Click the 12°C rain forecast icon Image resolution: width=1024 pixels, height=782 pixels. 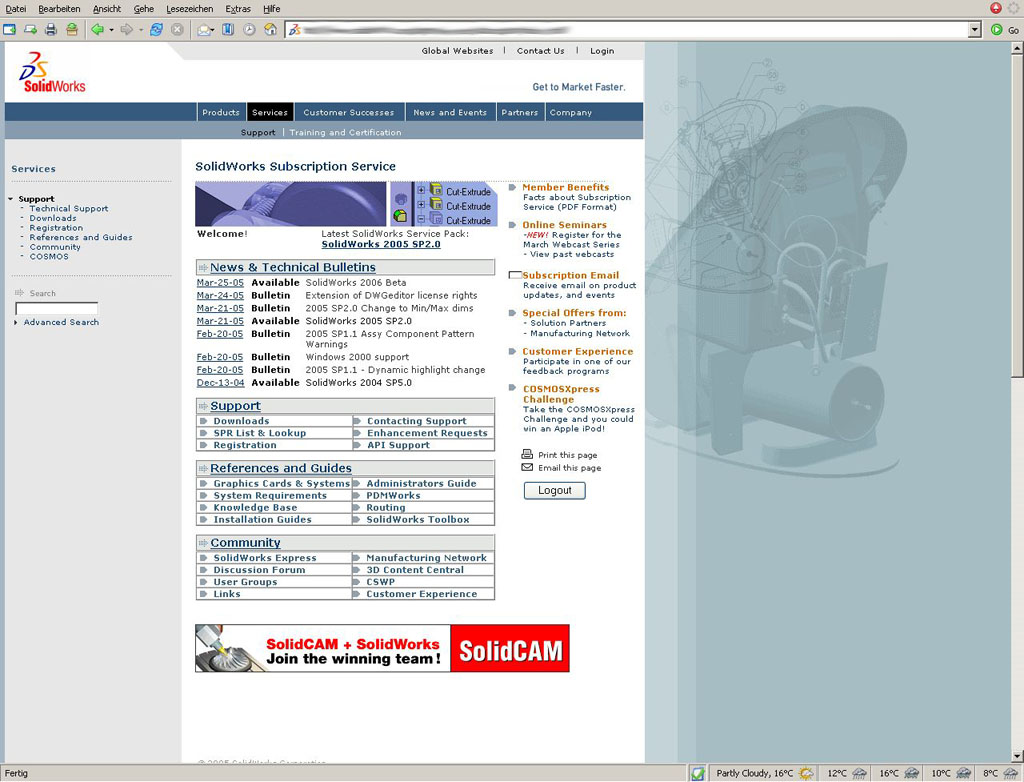tap(859, 774)
